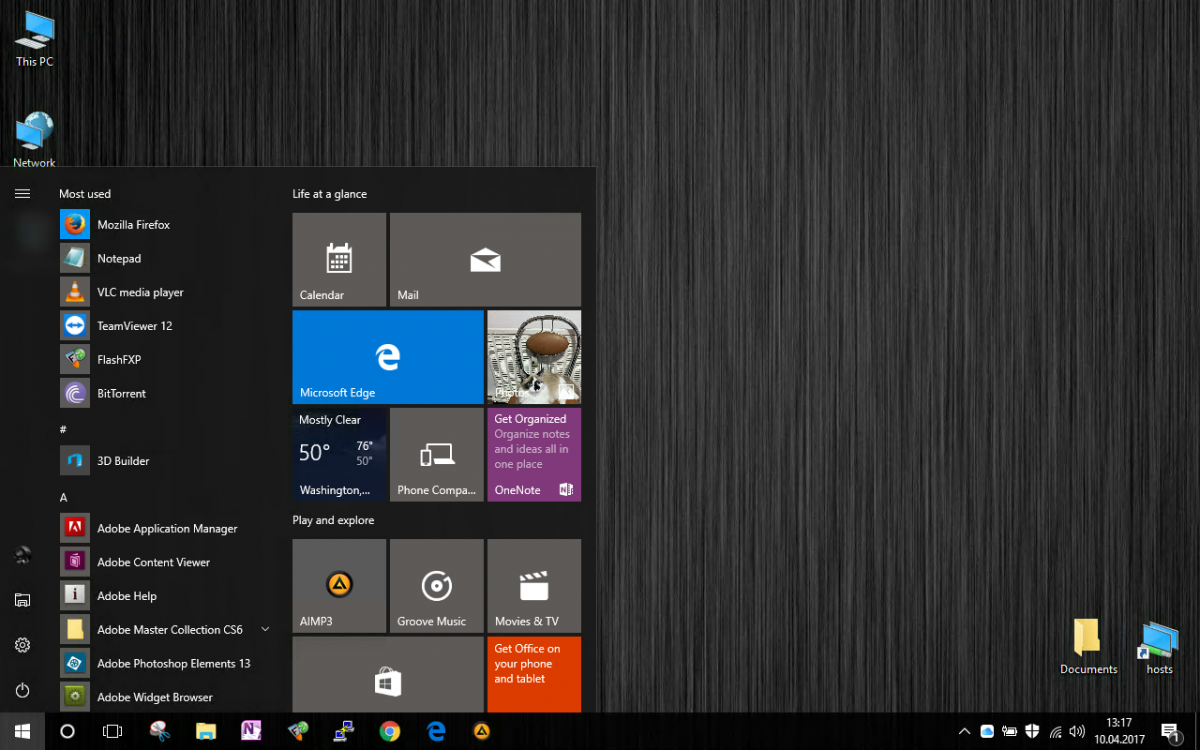Viewport: 1200px width, 750px height.
Task: Select the 'Life at a glance' group header
Action: click(330, 194)
